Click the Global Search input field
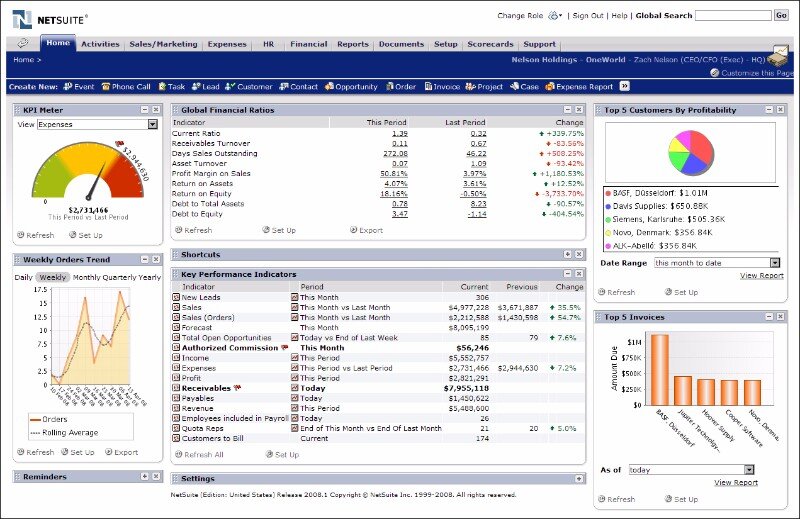Screen dimensions: 800x519 click(x=732, y=16)
